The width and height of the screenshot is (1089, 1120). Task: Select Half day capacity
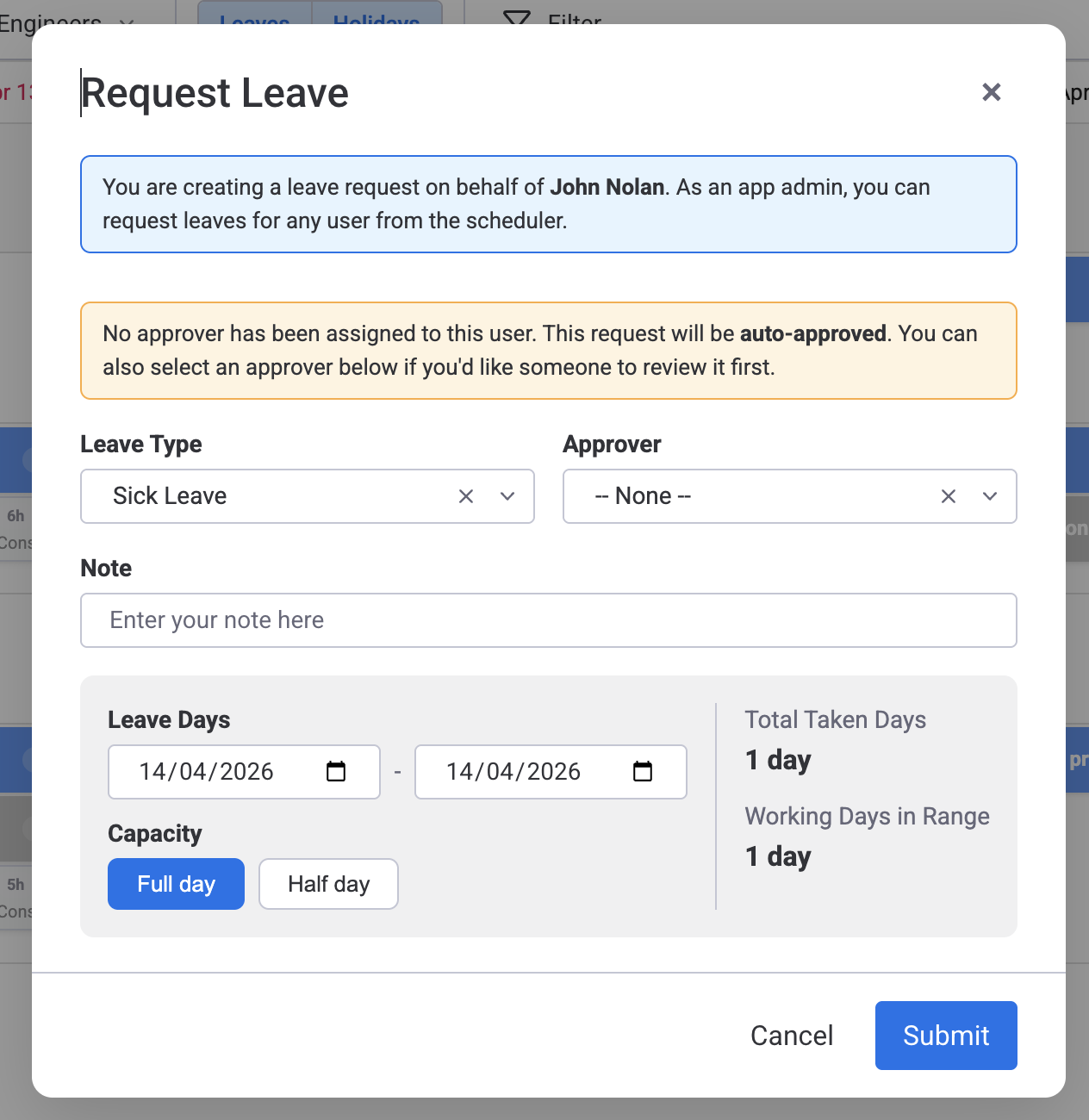[328, 884]
